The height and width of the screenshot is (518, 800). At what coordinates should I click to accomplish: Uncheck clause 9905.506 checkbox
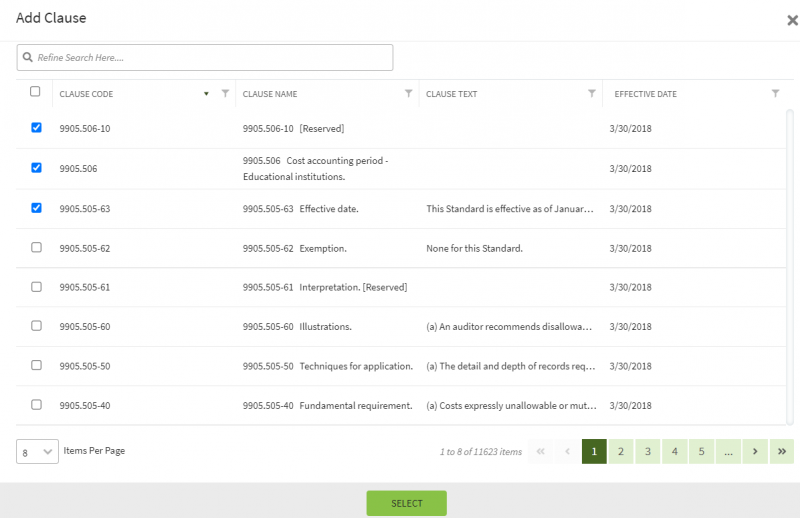(36, 167)
